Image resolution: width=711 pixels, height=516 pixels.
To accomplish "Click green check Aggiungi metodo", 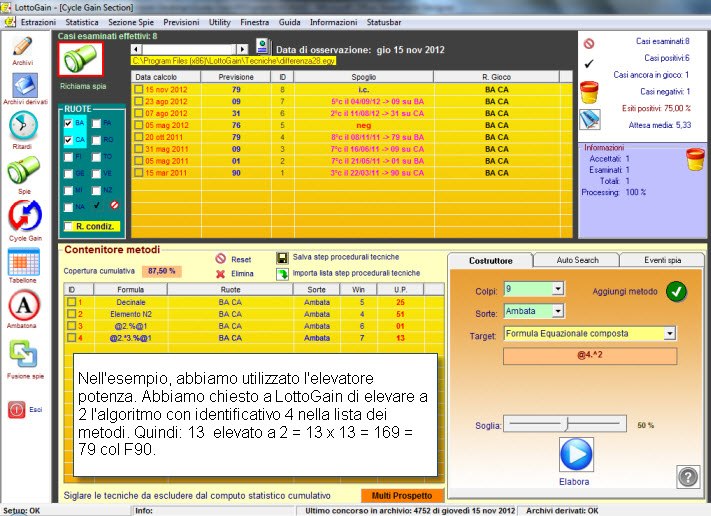I will coord(676,292).
